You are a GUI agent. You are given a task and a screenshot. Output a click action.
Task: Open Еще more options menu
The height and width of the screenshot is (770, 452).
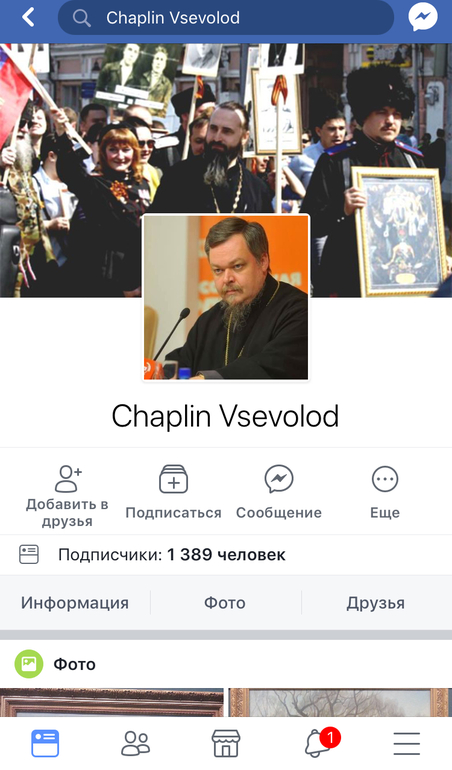385,479
